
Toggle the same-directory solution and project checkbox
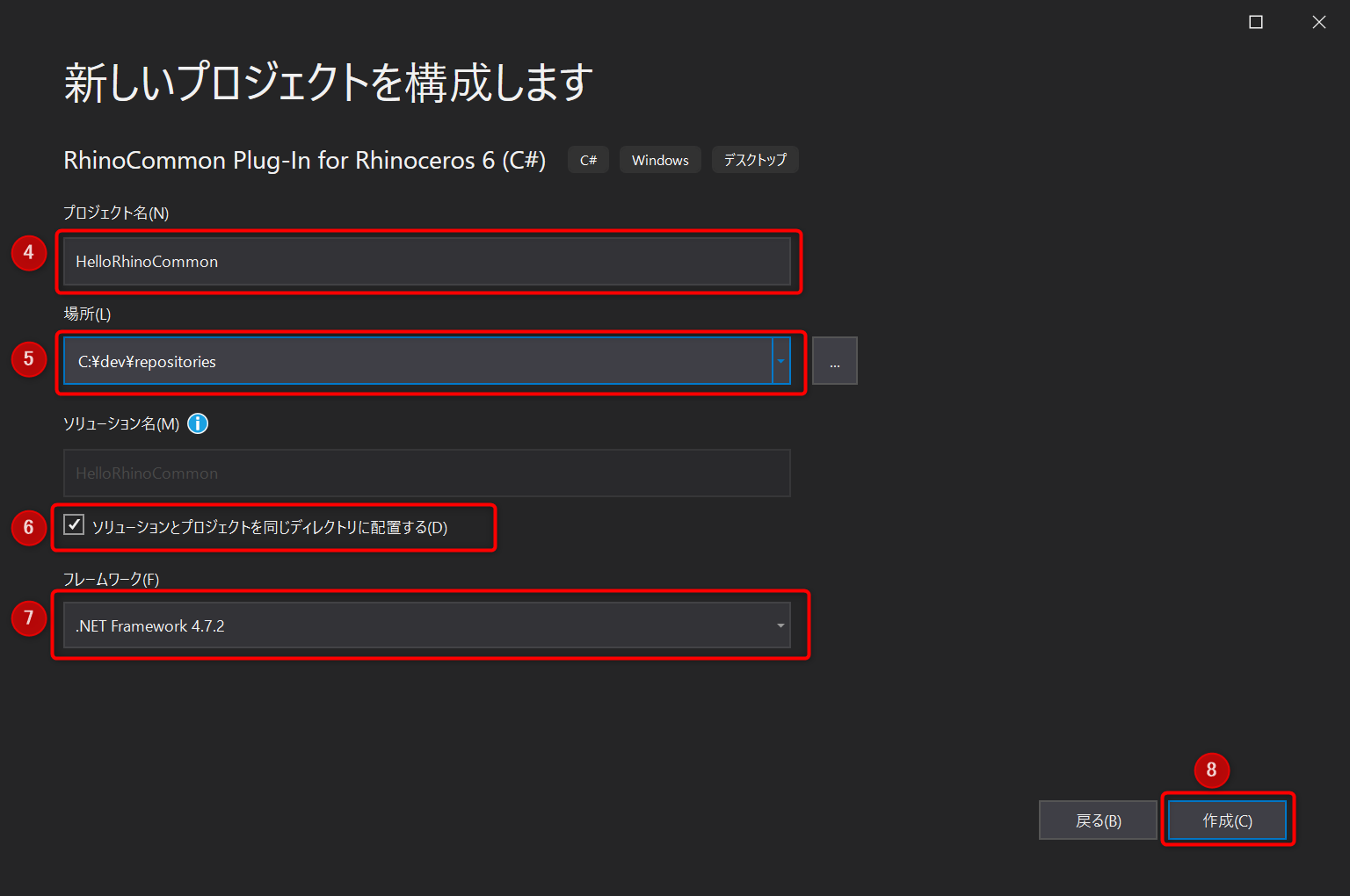[x=74, y=525]
